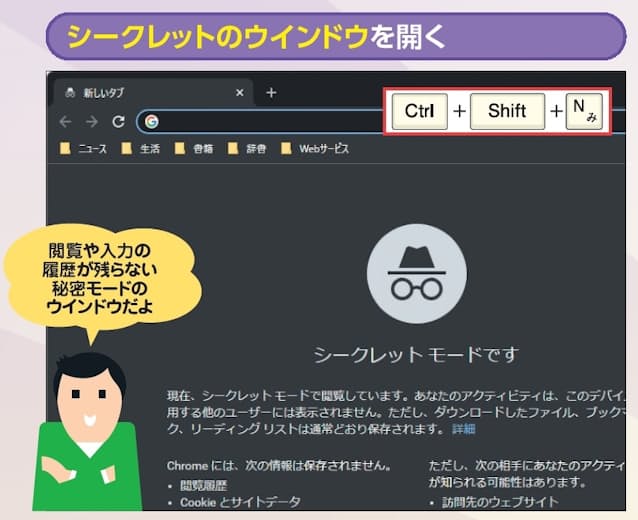
Task: Click the シークレット モードです heading
Action: pos(416,355)
